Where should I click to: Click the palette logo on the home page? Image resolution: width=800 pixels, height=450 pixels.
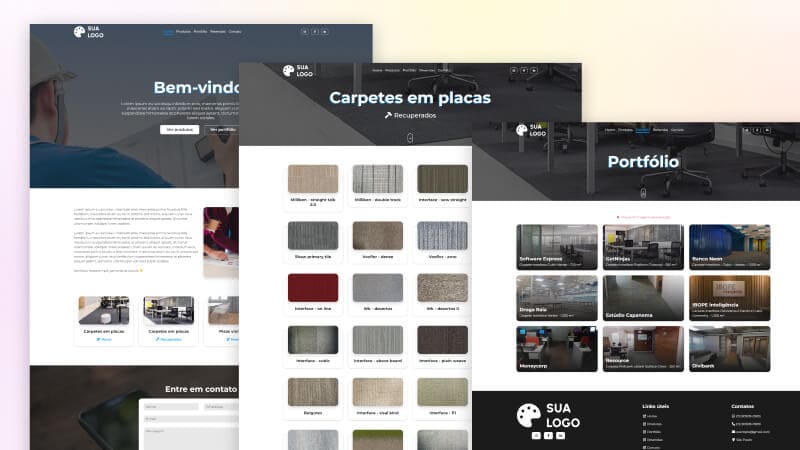pyautogui.click(x=80, y=32)
